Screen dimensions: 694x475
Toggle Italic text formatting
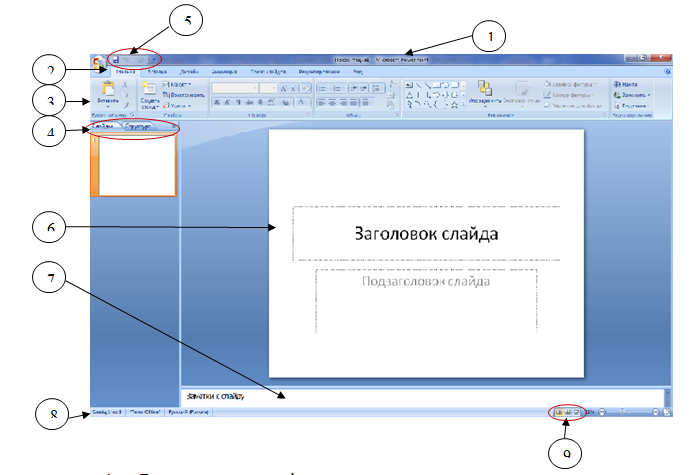225,102
